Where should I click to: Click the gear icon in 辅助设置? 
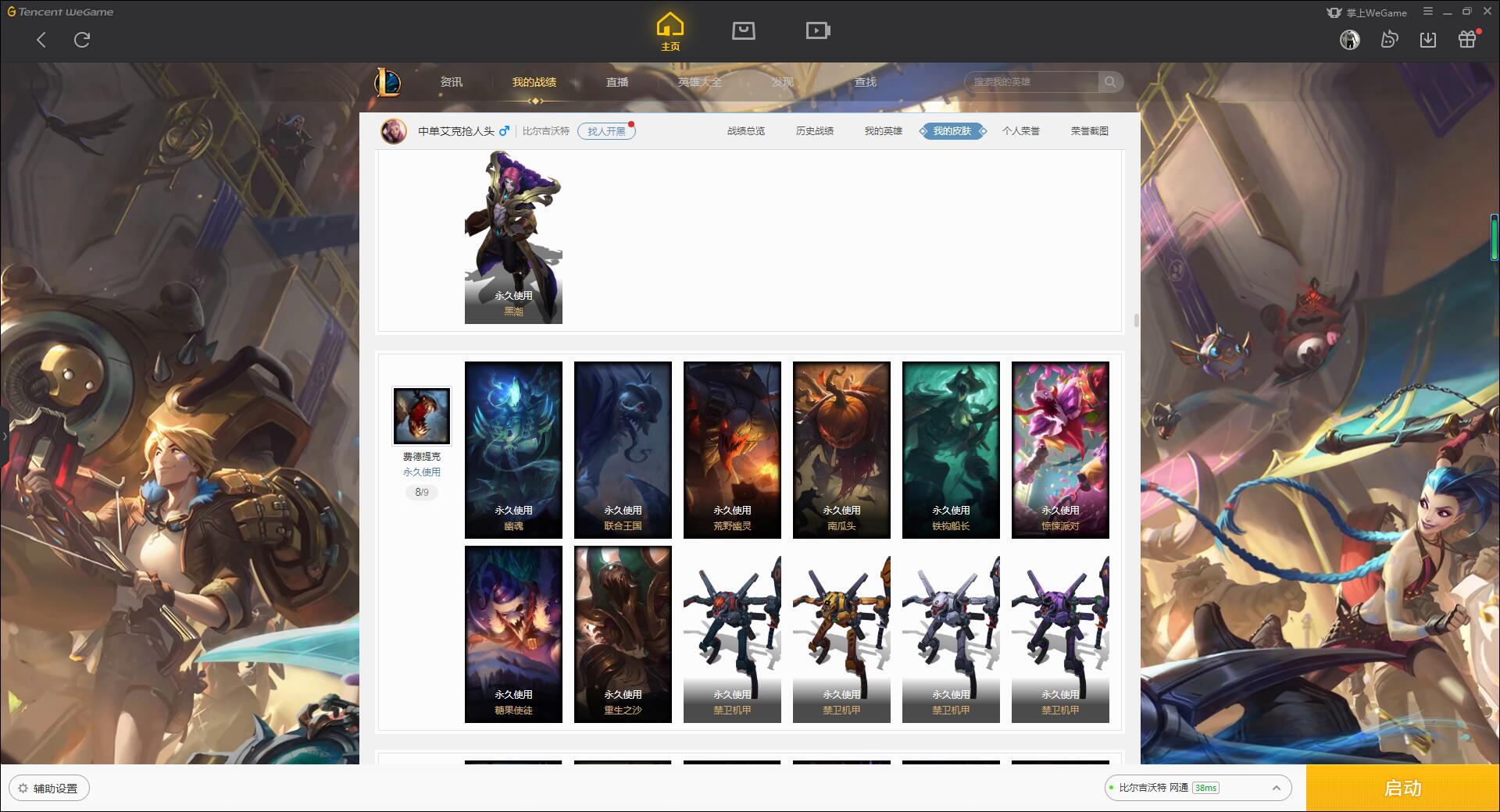click(23, 789)
